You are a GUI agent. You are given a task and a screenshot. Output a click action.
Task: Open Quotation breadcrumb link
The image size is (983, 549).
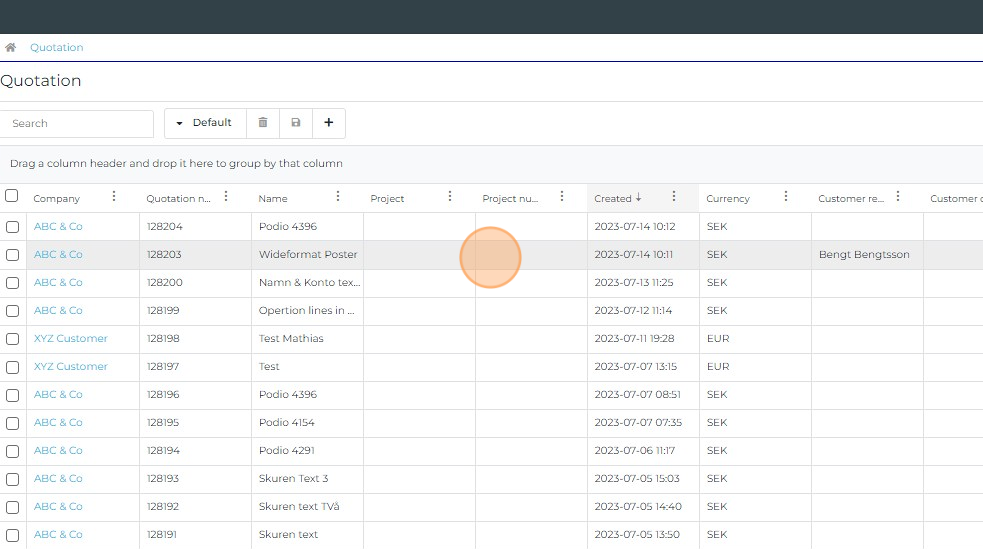coord(57,47)
